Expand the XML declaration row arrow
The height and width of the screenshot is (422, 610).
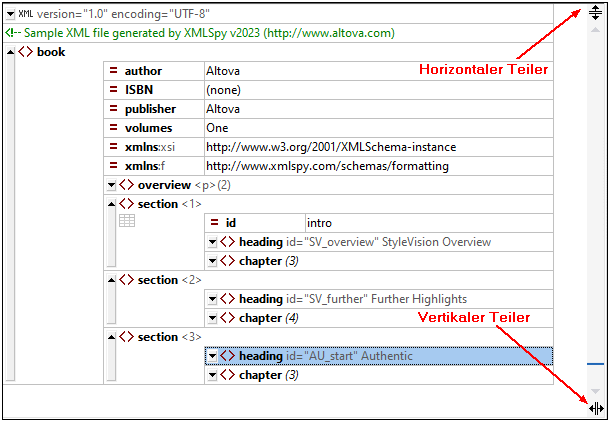[10, 14]
